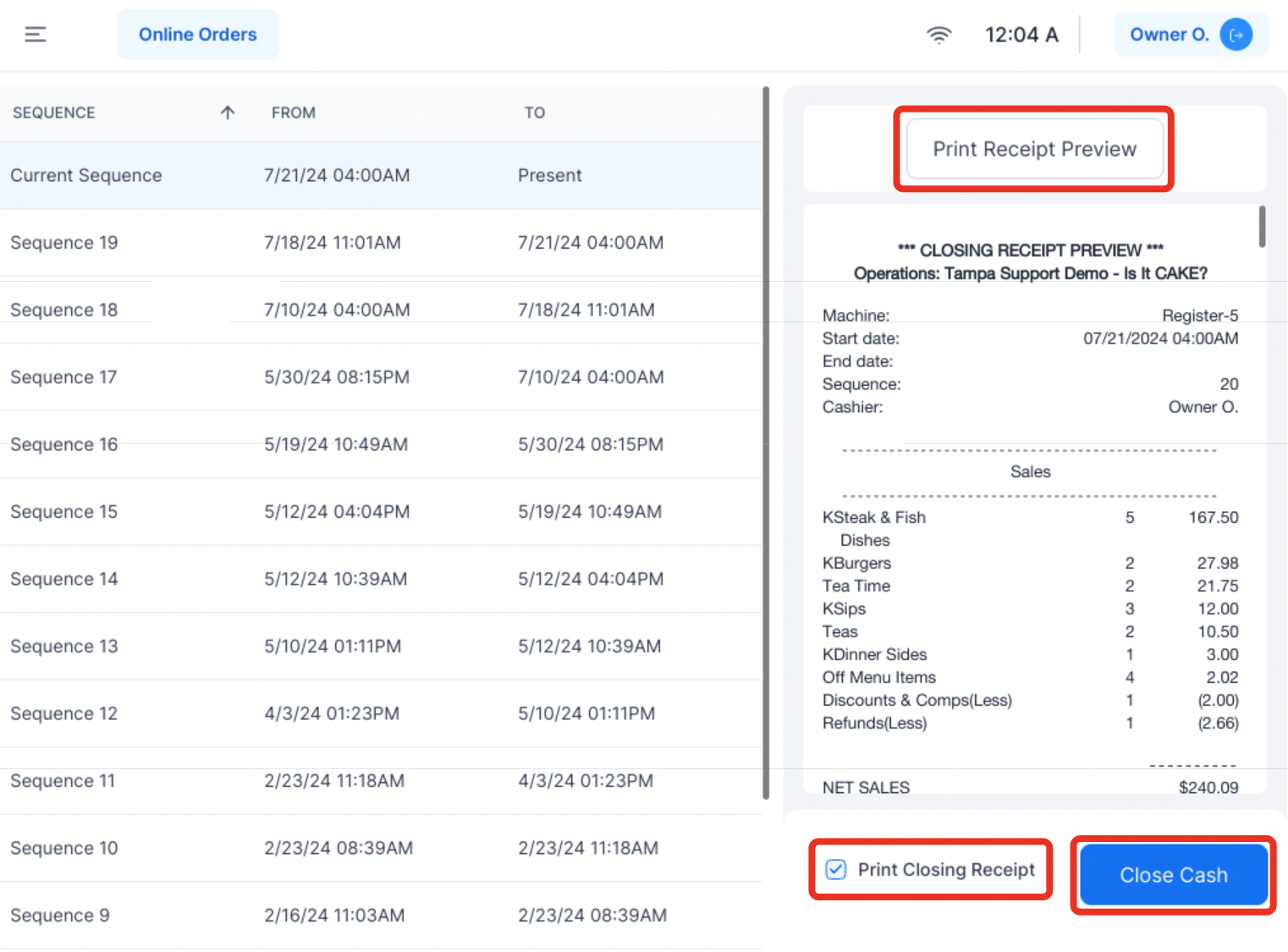Click the Wi-Fi status icon
The width and height of the screenshot is (1288, 952).
(938, 35)
